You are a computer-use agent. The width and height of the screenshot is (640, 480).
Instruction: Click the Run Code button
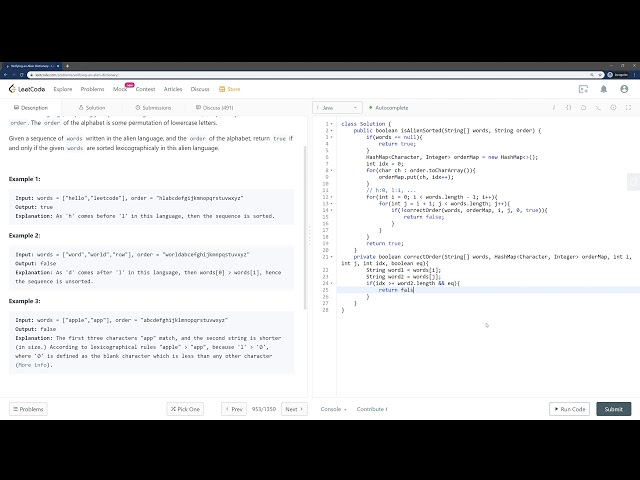pyautogui.click(x=569, y=409)
